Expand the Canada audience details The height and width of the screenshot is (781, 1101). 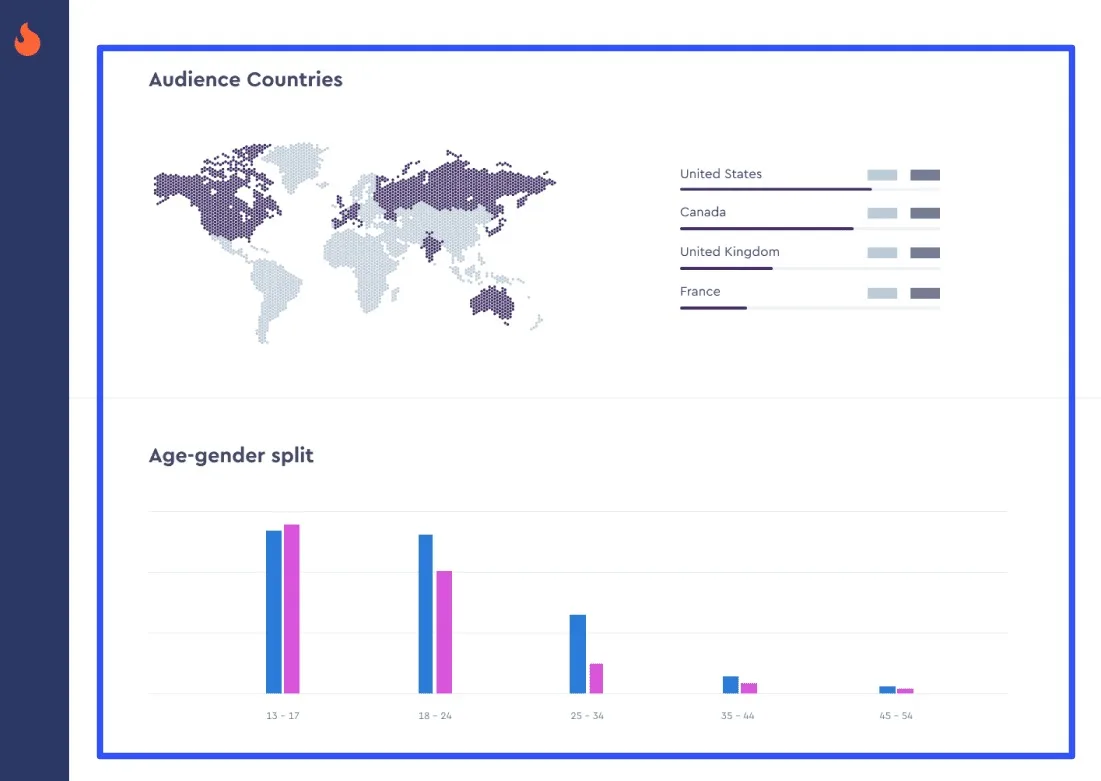(x=703, y=212)
